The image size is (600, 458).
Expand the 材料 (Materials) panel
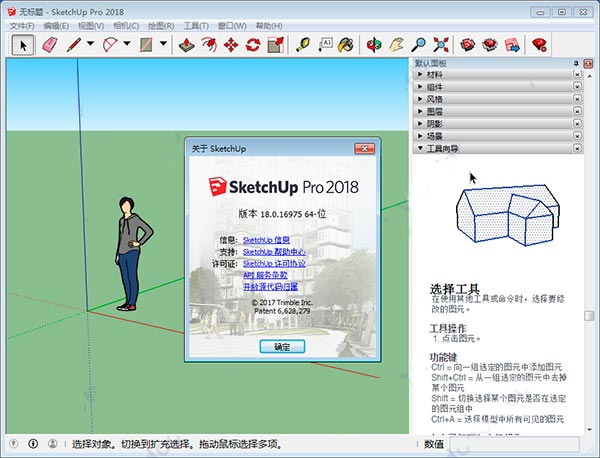(x=435, y=75)
